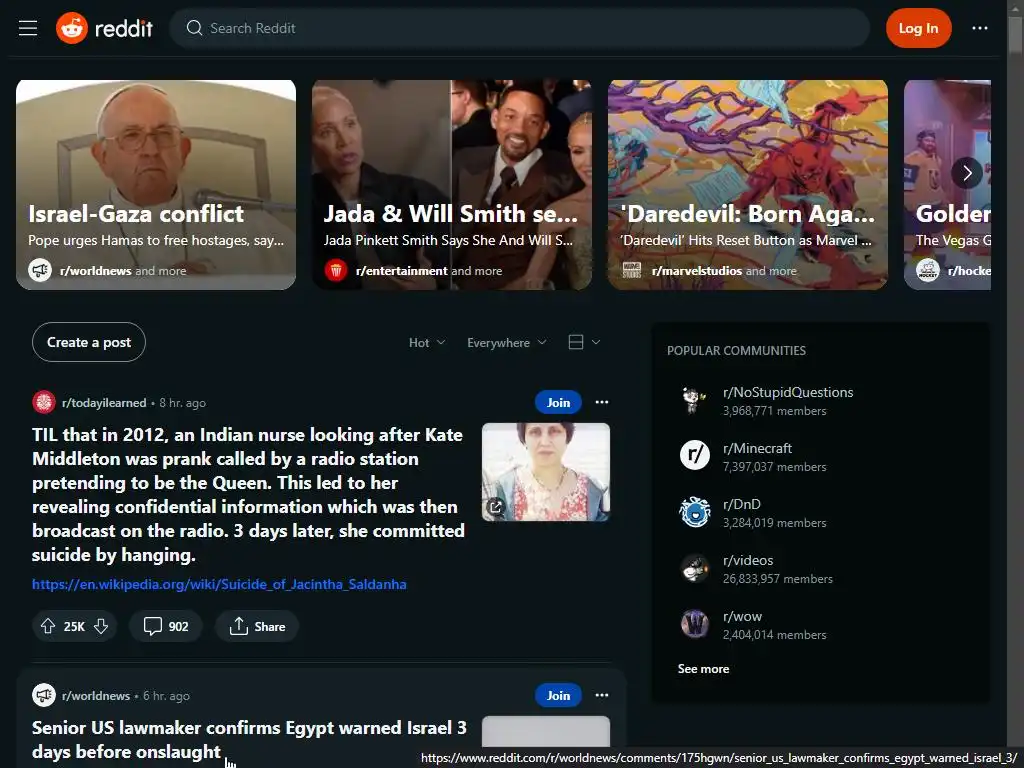Downvote the TIL Indian nurse post
Viewport: 1024px width, 768px height.
(x=101, y=626)
